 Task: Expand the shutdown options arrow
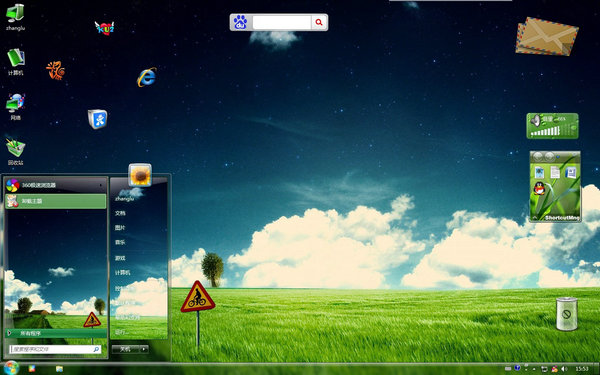tap(144, 349)
